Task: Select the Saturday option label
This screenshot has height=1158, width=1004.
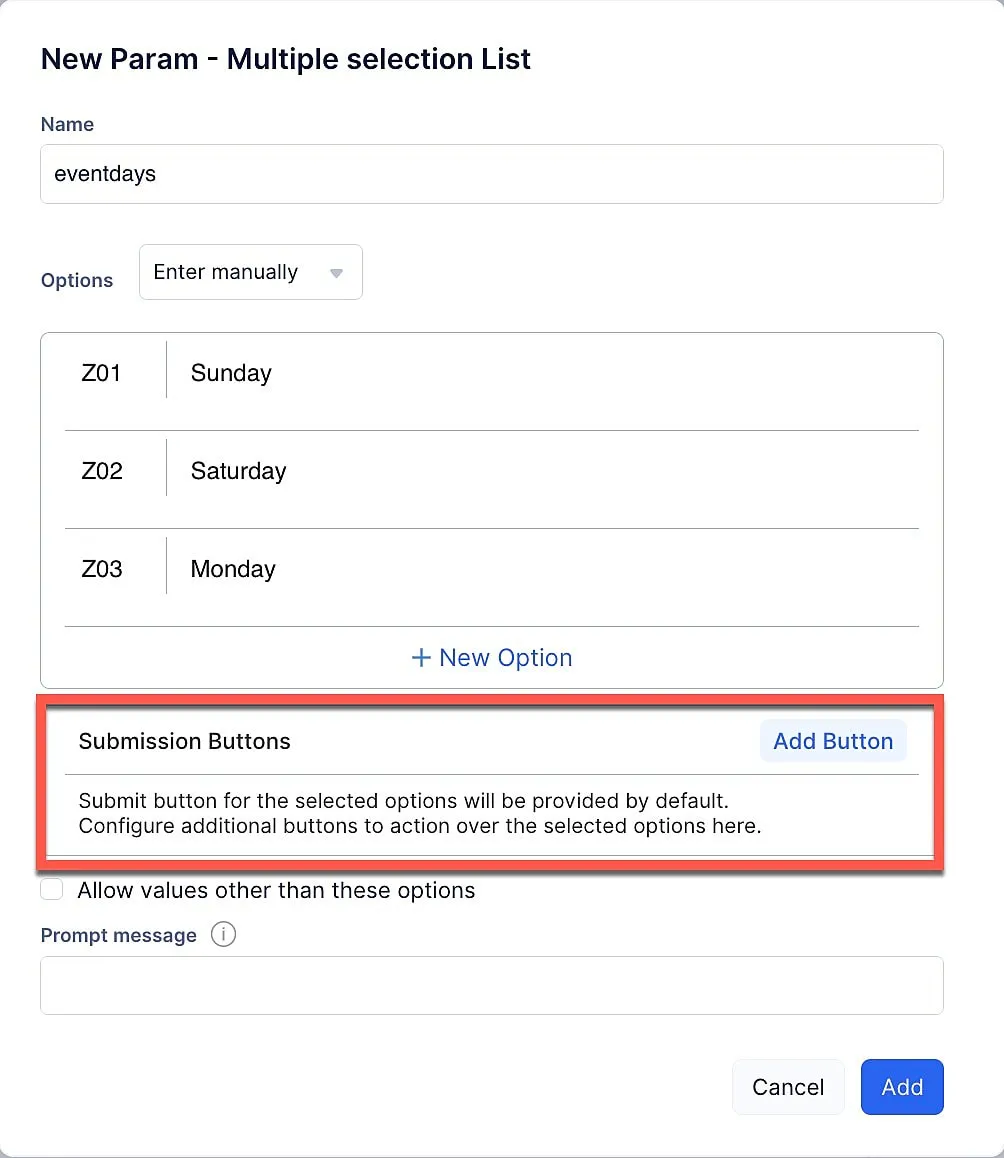Action: [x=238, y=471]
